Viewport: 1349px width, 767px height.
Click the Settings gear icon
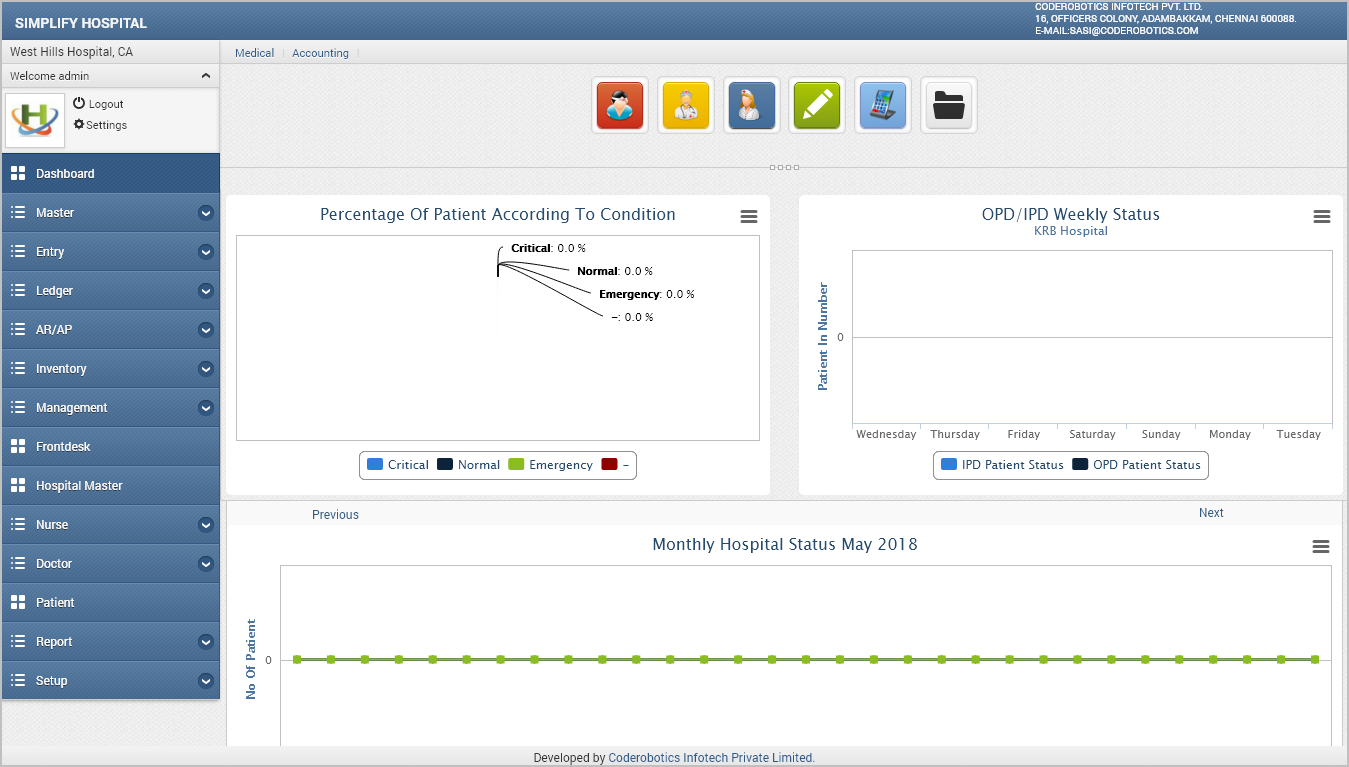[x=79, y=125]
